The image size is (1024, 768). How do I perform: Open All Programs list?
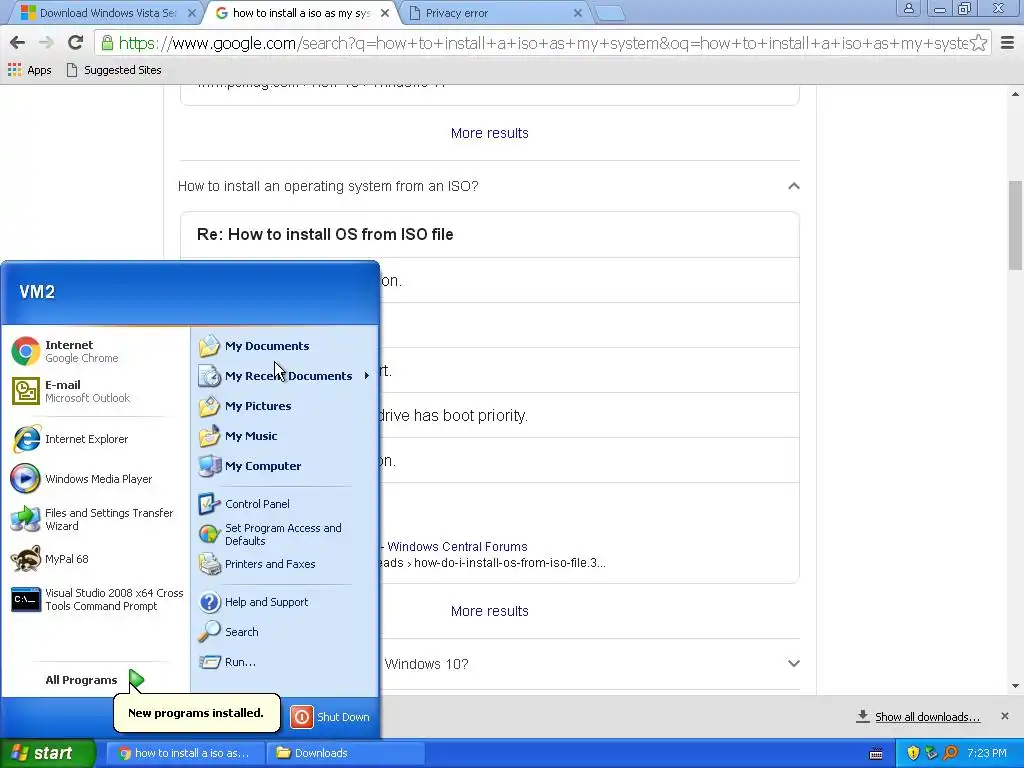click(x=95, y=680)
